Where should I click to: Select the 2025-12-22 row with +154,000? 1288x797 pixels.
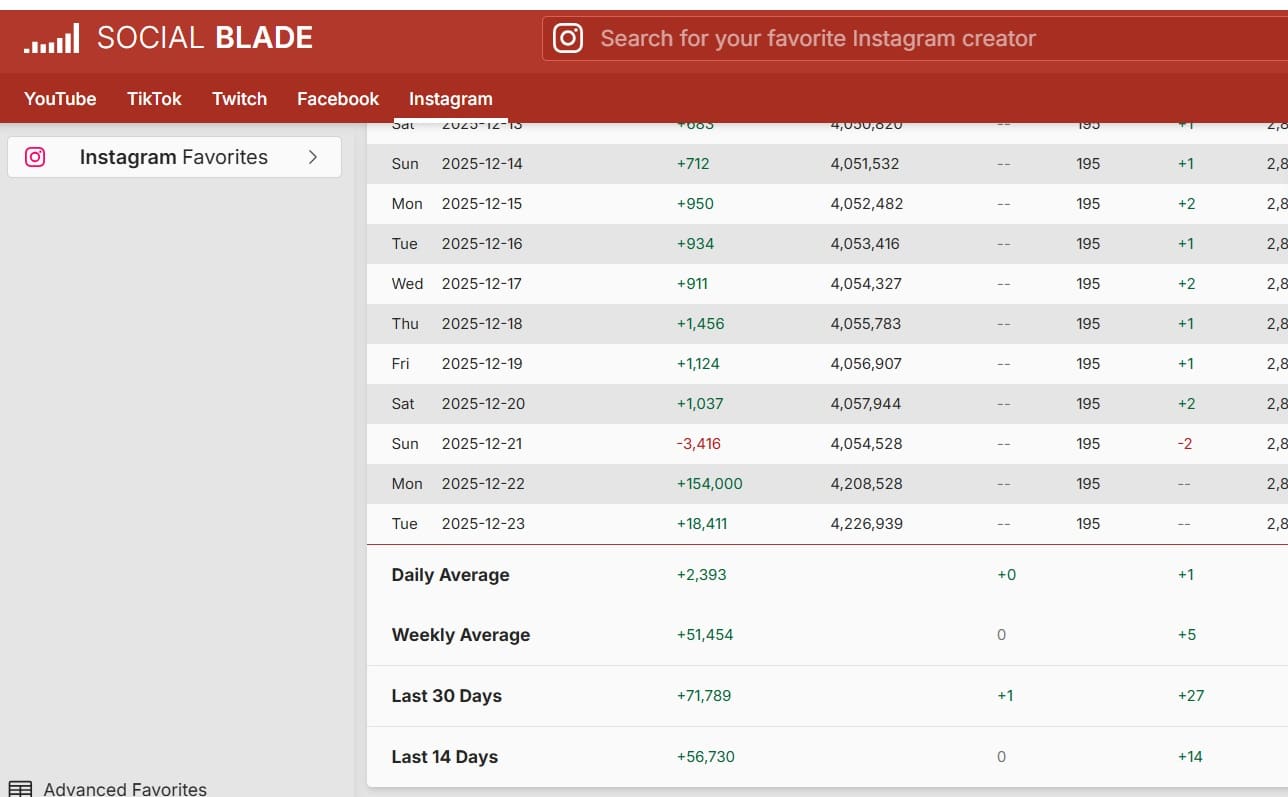709,484
